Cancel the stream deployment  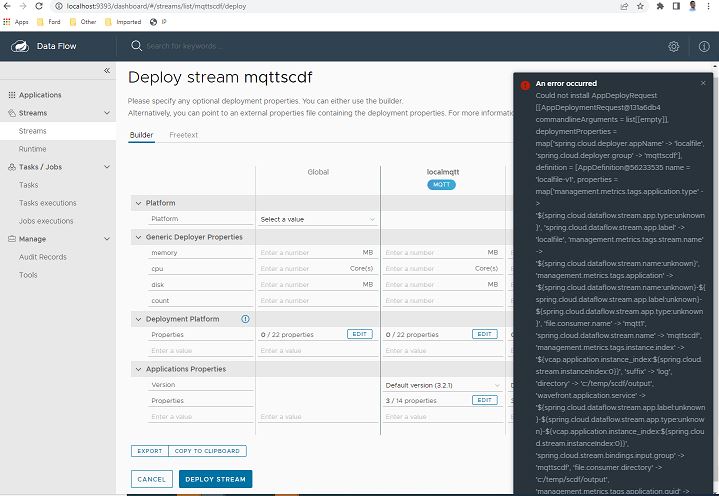pos(152,479)
